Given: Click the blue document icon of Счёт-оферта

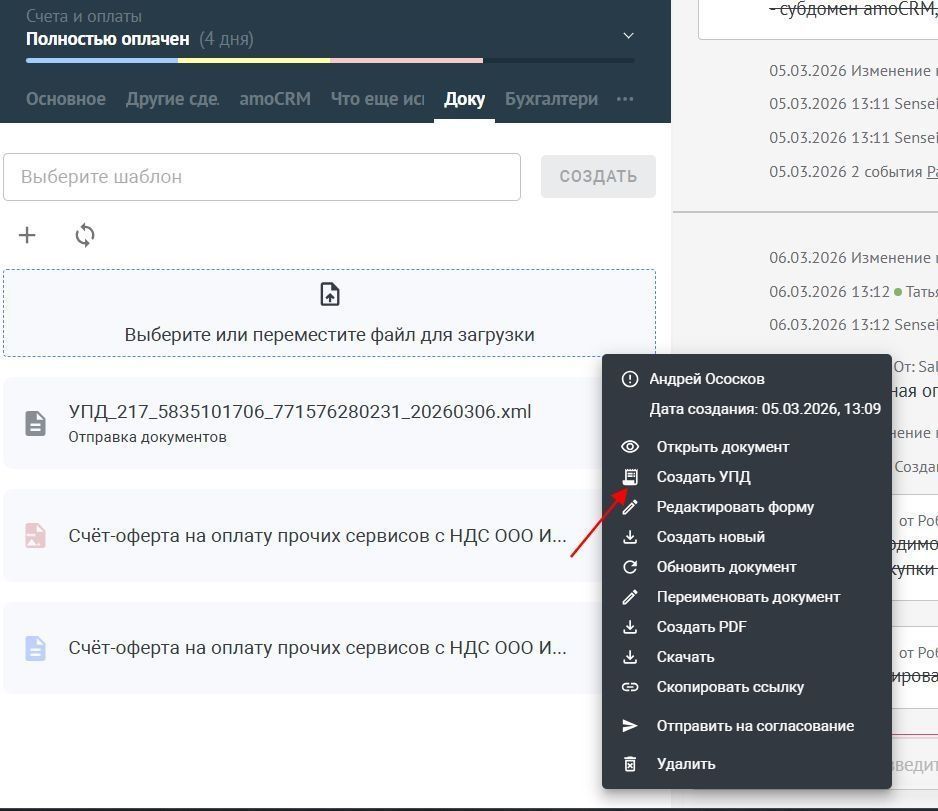Looking at the screenshot, I should coord(35,648).
